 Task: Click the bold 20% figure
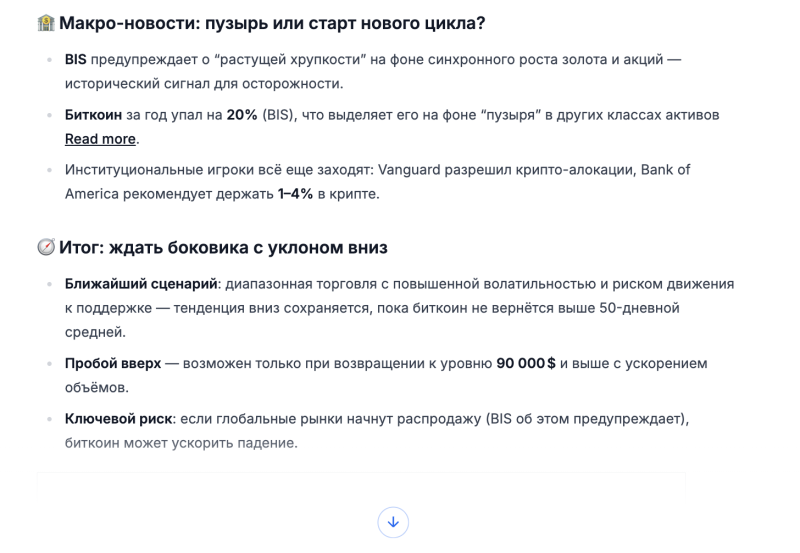pyautogui.click(x=242, y=115)
